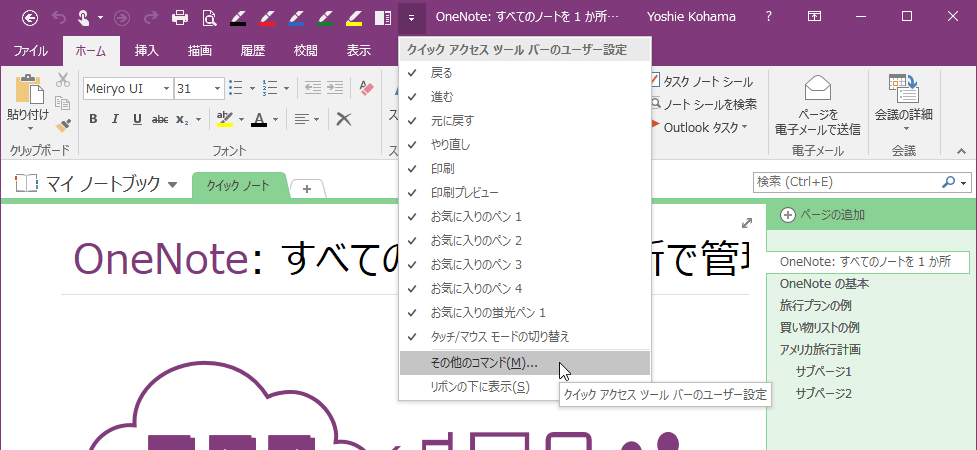Click the Copy icon in clipboard group
The image size is (977, 450).
(x=62, y=103)
